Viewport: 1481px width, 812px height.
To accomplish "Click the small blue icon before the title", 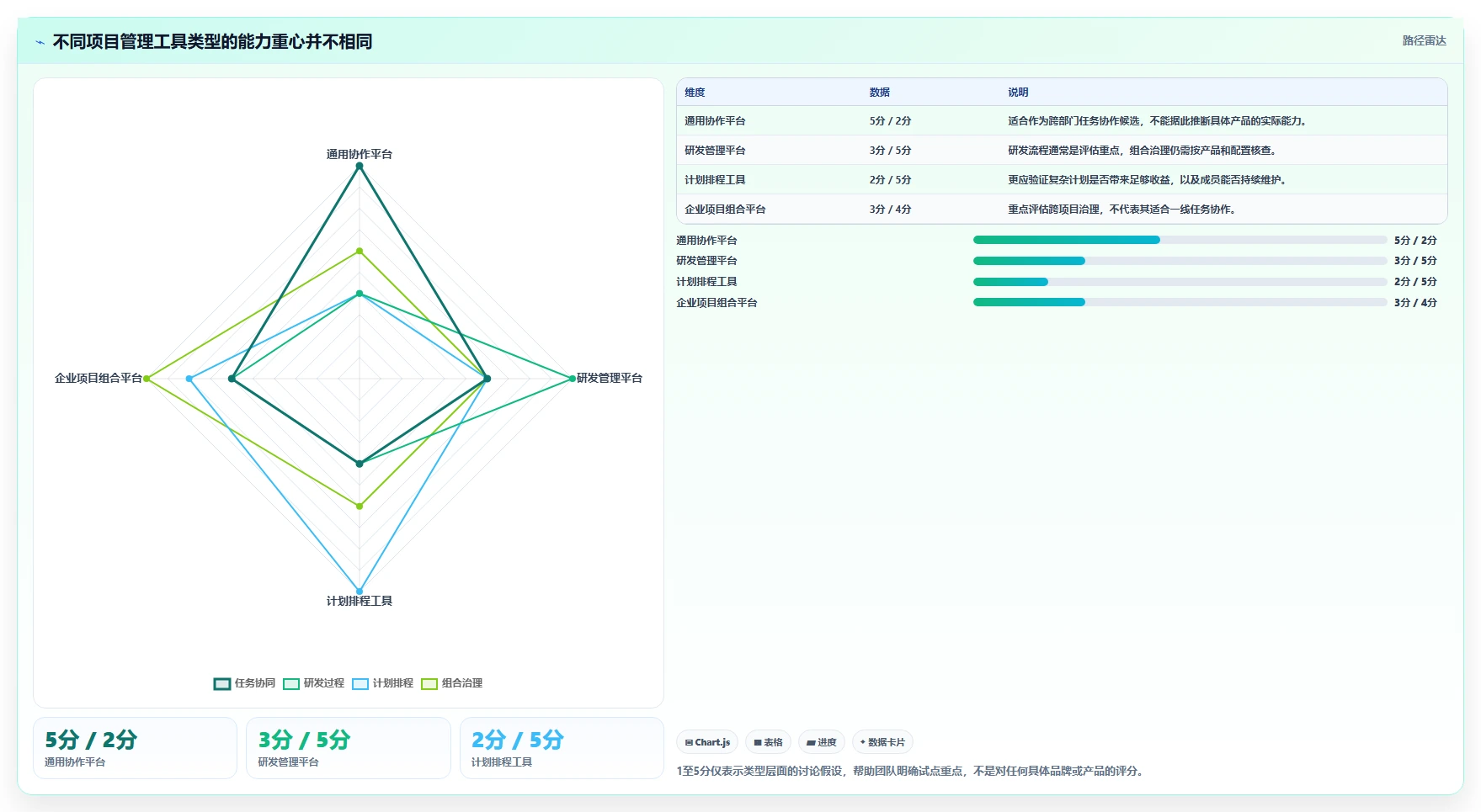I will pos(40,42).
